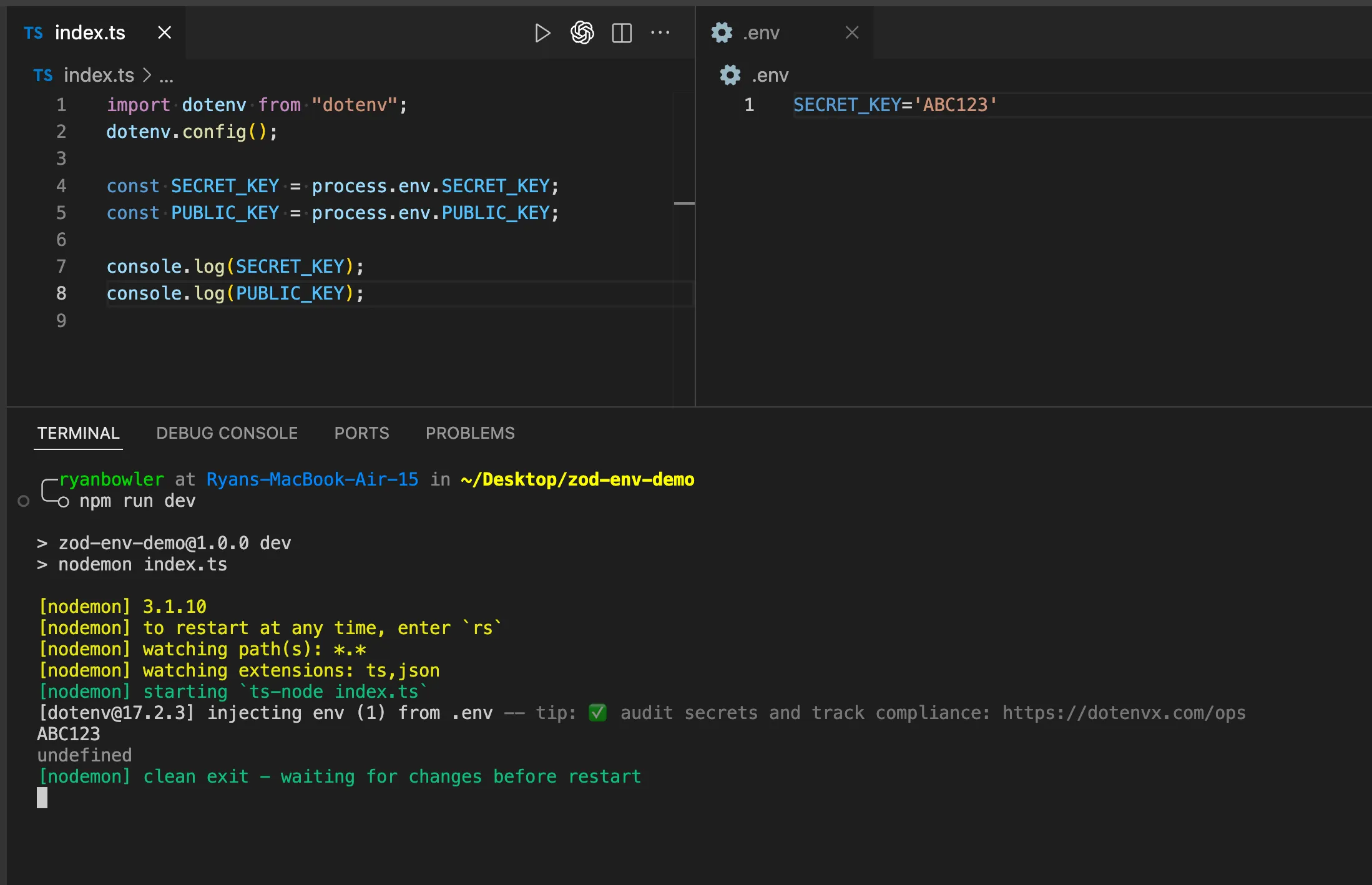This screenshot has width=1372, height=885.
Task: Click the .env breadcrumb item
Action: [x=770, y=76]
